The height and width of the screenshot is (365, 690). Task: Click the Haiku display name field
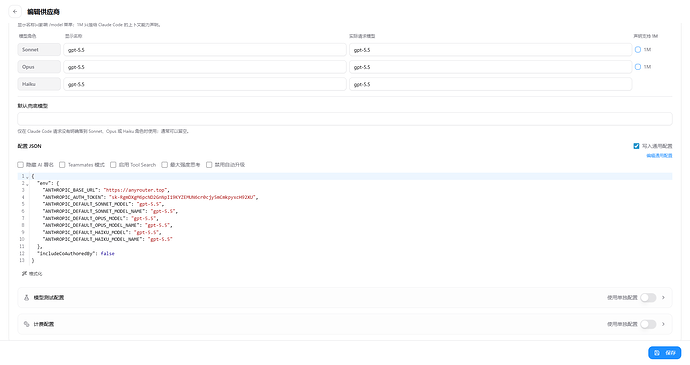pos(205,84)
